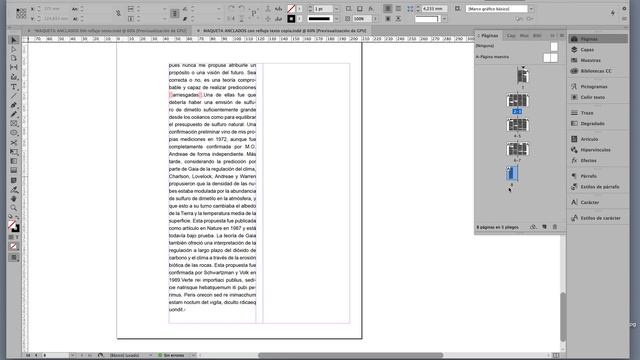Select the Páginas tab in floating panel
The height and width of the screenshot is (360, 640).
489,36
